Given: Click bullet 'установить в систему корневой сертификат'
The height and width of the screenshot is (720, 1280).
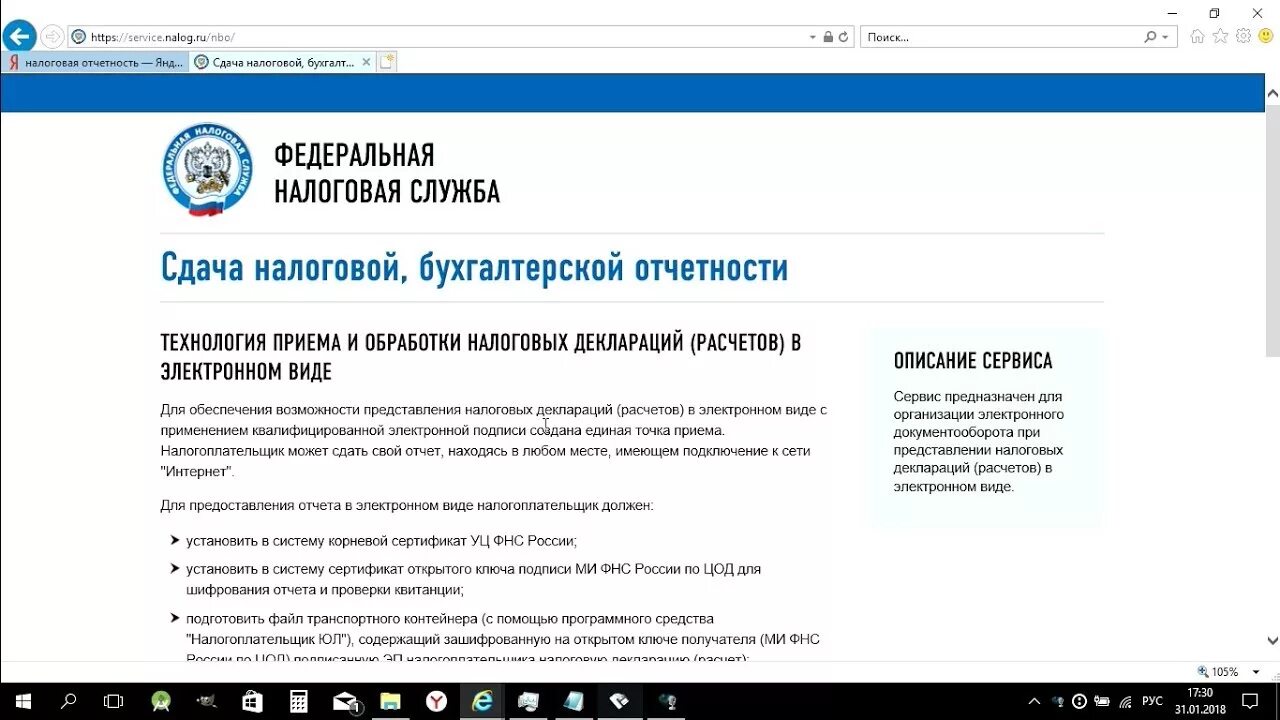Looking at the screenshot, I should click(x=381, y=541).
